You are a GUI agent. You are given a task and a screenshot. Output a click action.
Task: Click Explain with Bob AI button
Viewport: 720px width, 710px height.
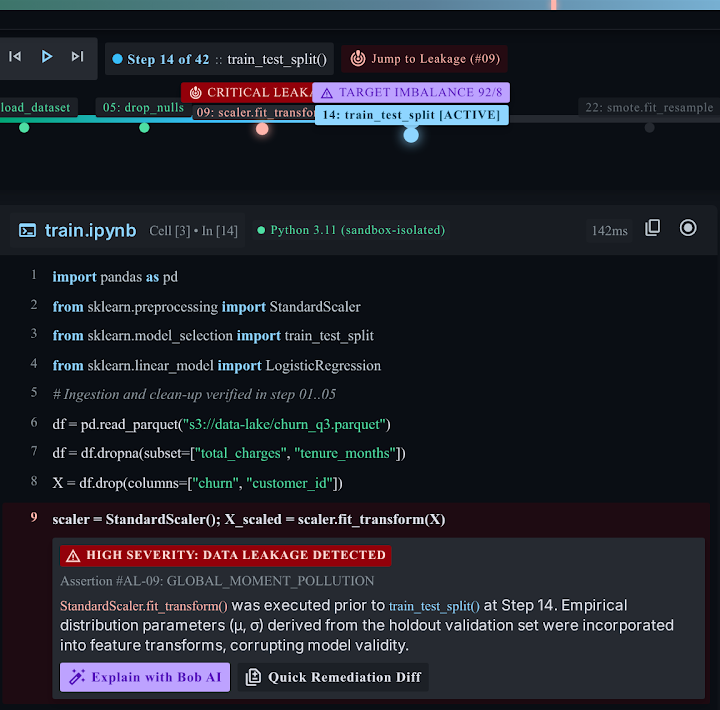[x=145, y=677]
